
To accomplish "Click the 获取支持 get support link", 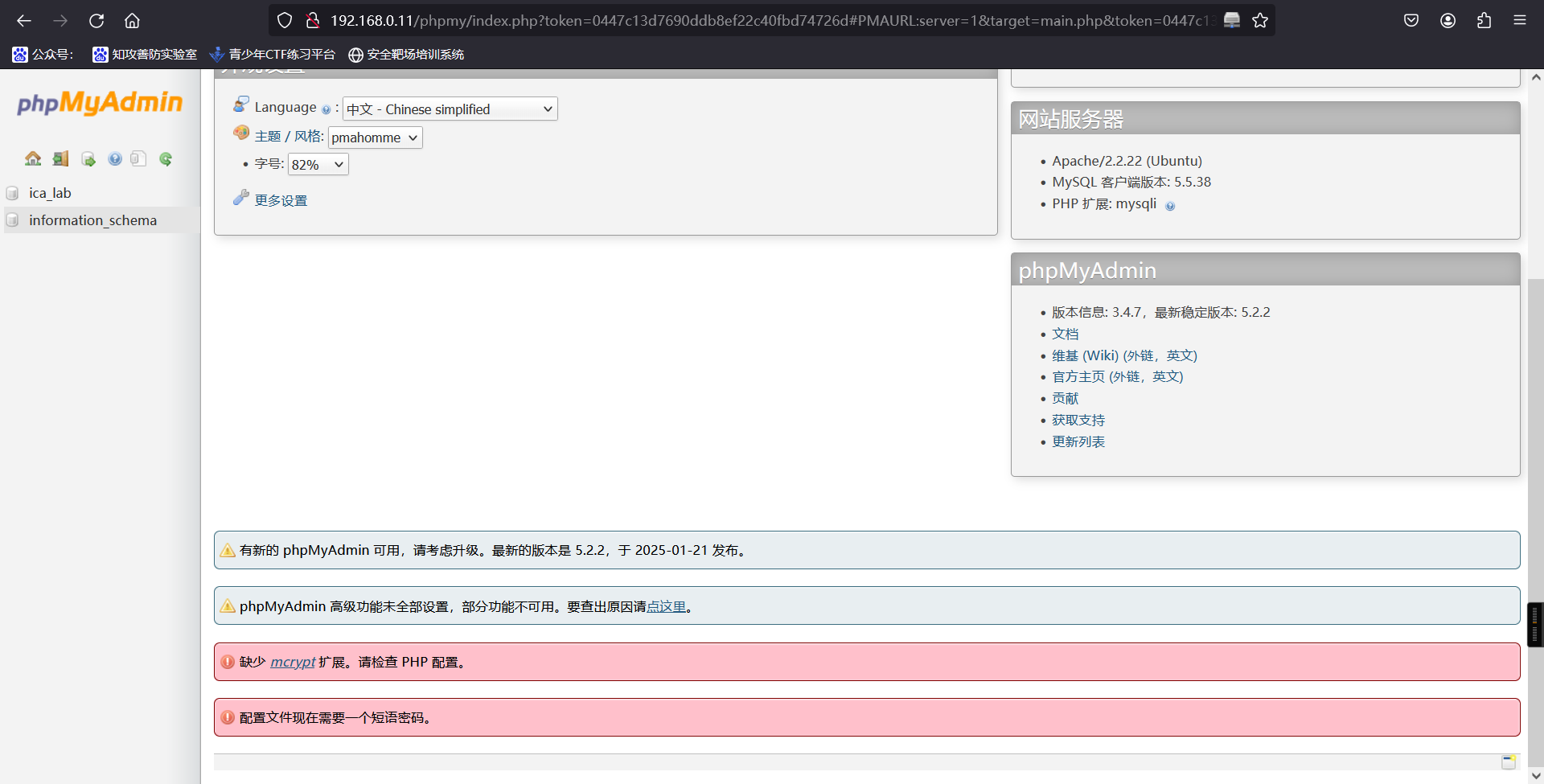I will coord(1078,420).
